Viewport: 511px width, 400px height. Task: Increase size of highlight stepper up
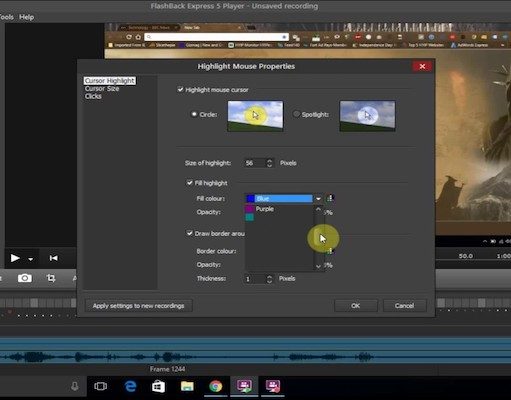(269, 161)
